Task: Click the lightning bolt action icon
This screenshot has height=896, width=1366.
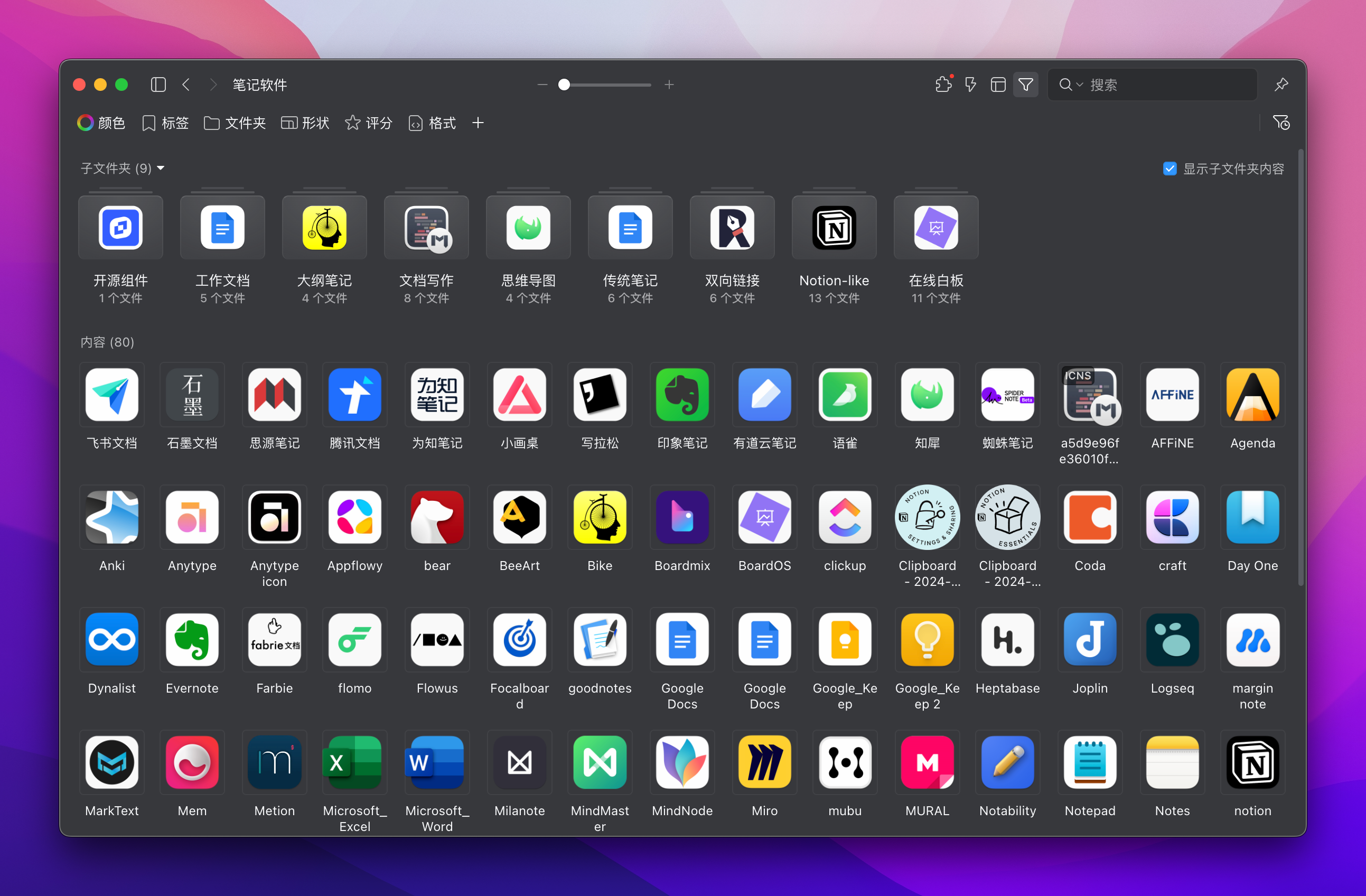Action: point(970,85)
